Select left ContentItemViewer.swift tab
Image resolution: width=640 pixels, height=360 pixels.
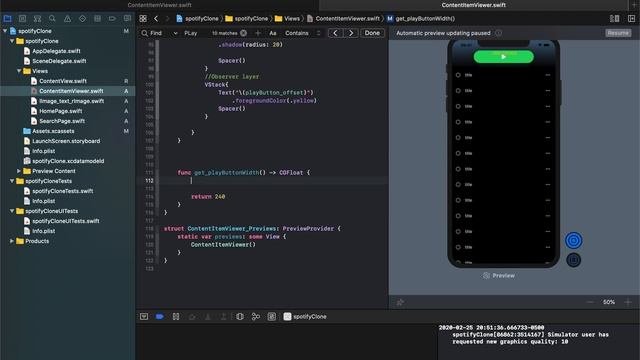[160, 5]
